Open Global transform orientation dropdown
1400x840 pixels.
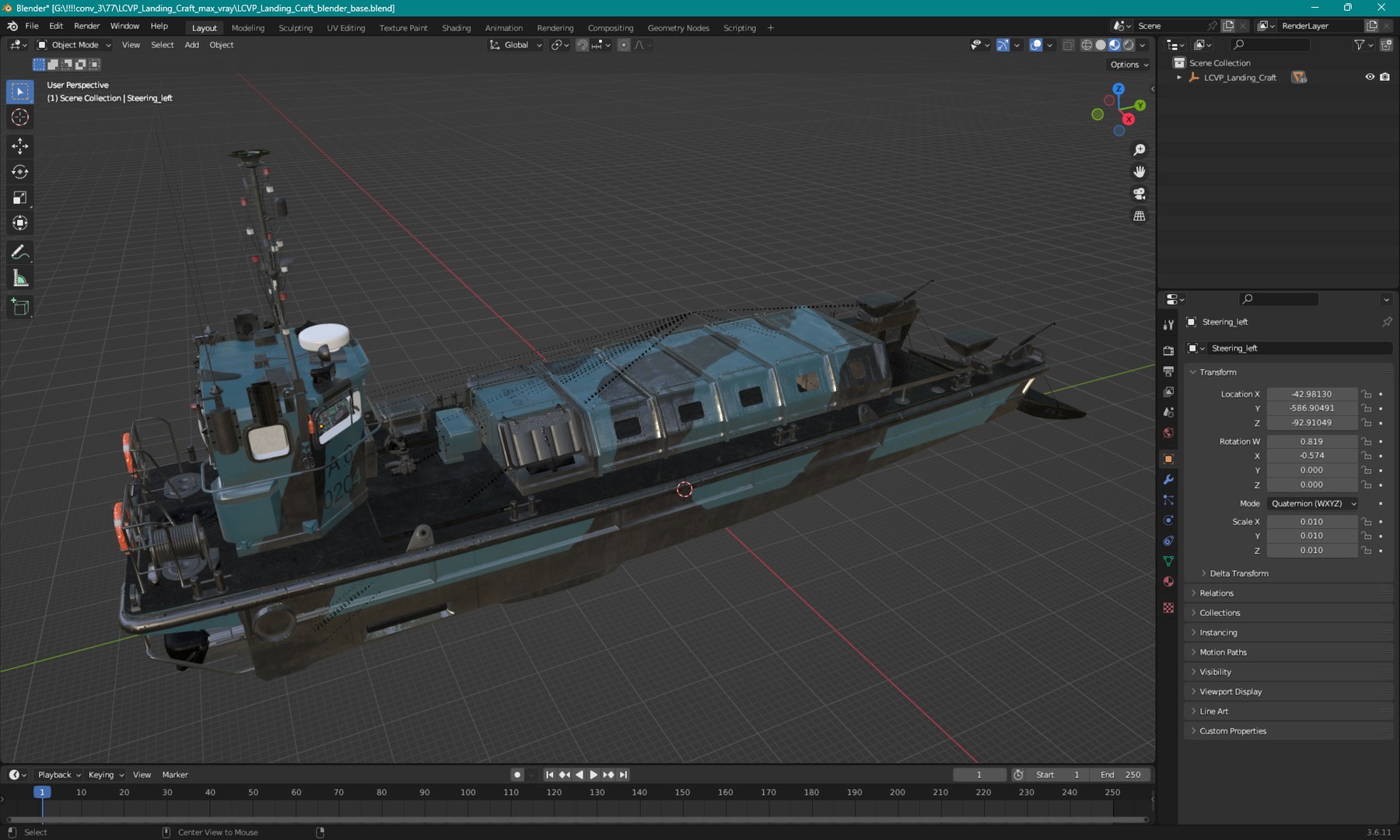pyautogui.click(x=516, y=45)
